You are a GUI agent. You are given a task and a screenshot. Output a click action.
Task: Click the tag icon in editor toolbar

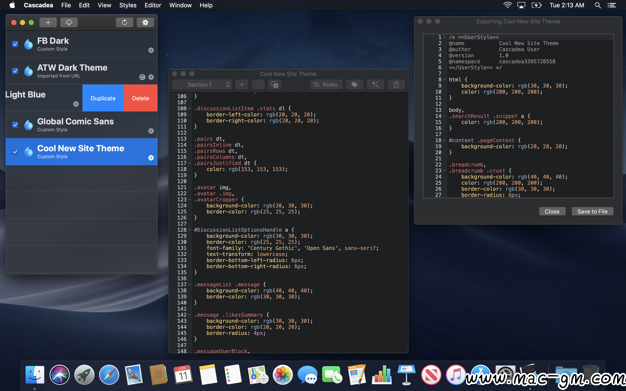tap(355, 84)
